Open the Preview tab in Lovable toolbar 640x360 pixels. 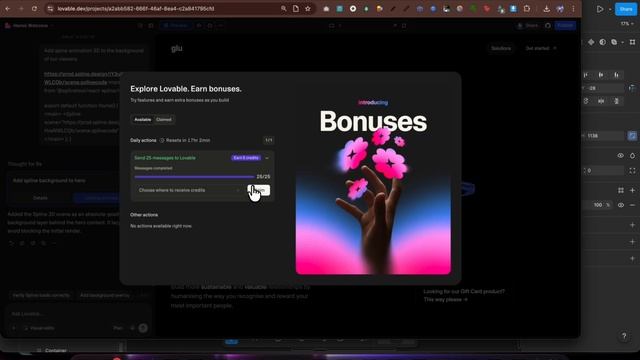(175, 25)
